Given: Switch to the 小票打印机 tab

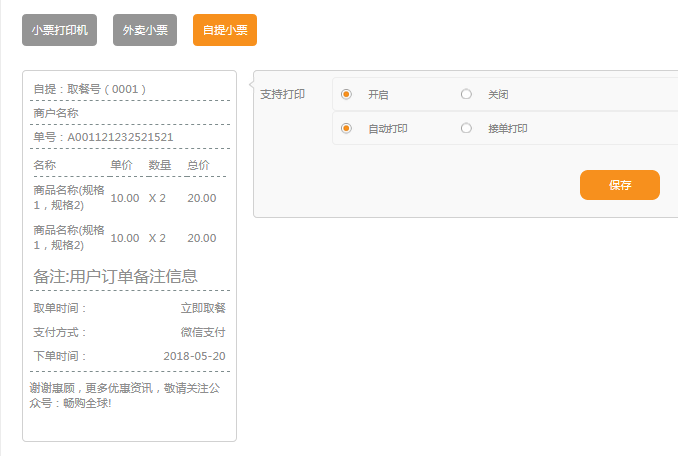Looking at the screenshot, I should (x=59, y=30).
